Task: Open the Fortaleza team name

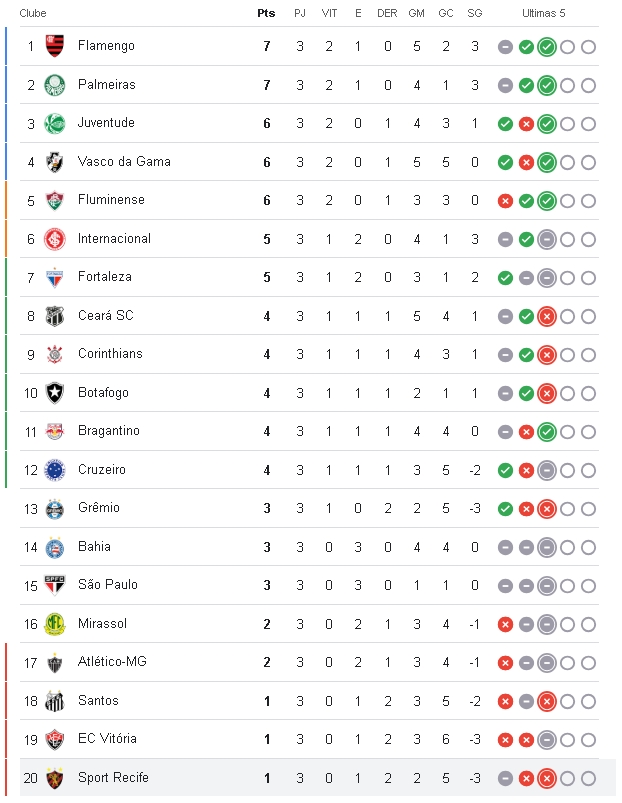Action: (105, 277)
